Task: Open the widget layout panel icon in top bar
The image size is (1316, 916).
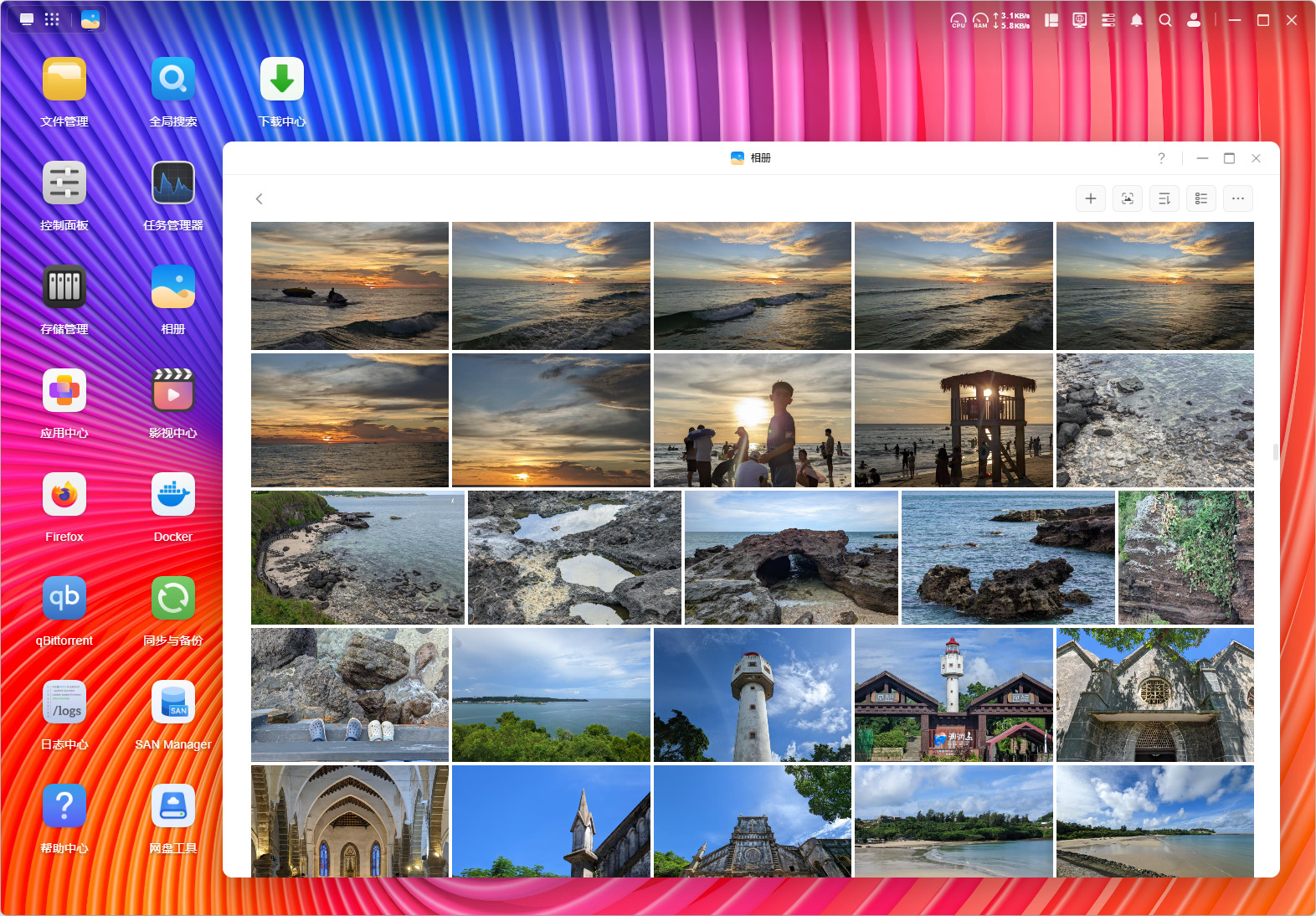Action: click(x=1051, y=20)
